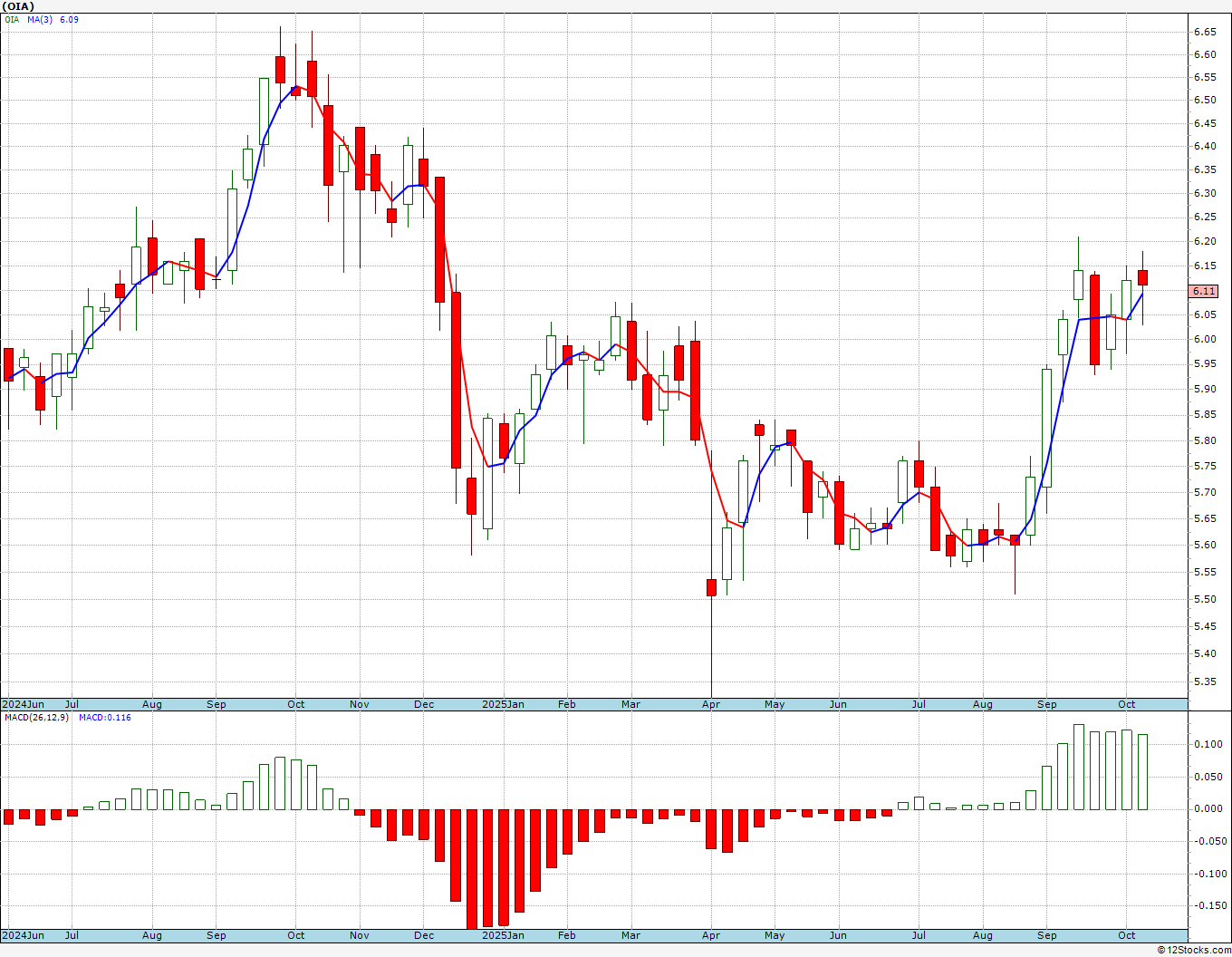Select the MA(3) indicator label
Screen dimensions: 1232x957
[x=39, y=19]
